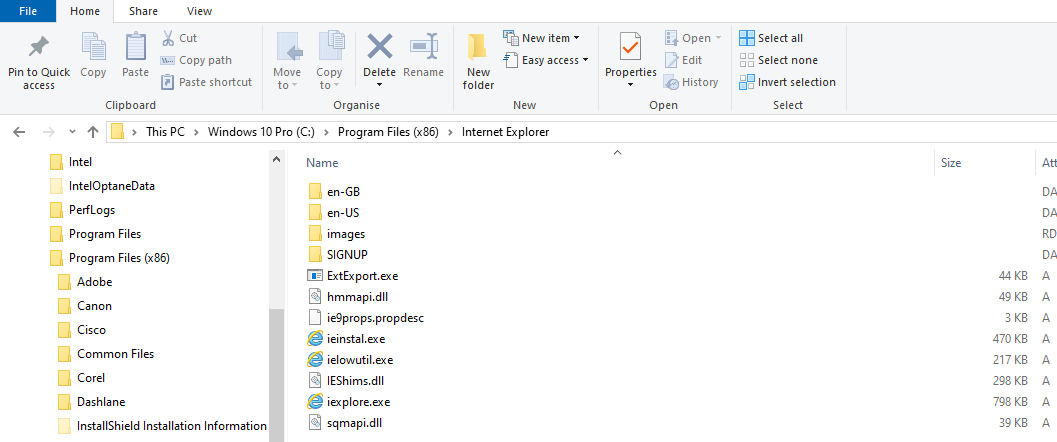
Task: Click the Copy to icon
Action: pos(330,46)
